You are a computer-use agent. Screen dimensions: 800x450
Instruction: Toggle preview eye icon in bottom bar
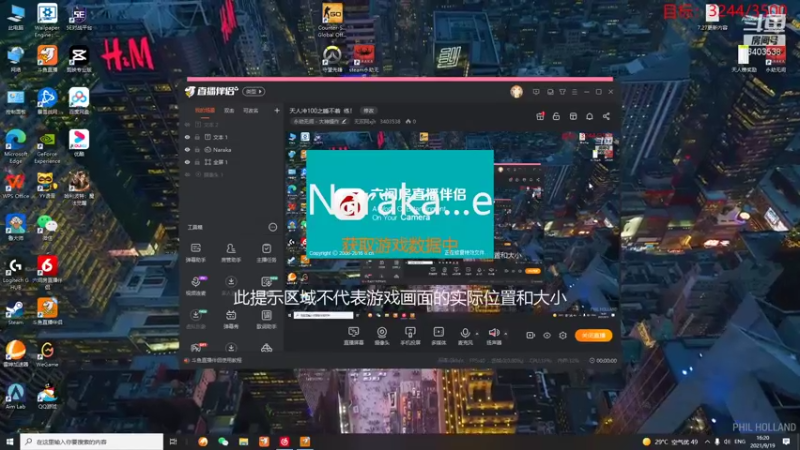[546, 335]
